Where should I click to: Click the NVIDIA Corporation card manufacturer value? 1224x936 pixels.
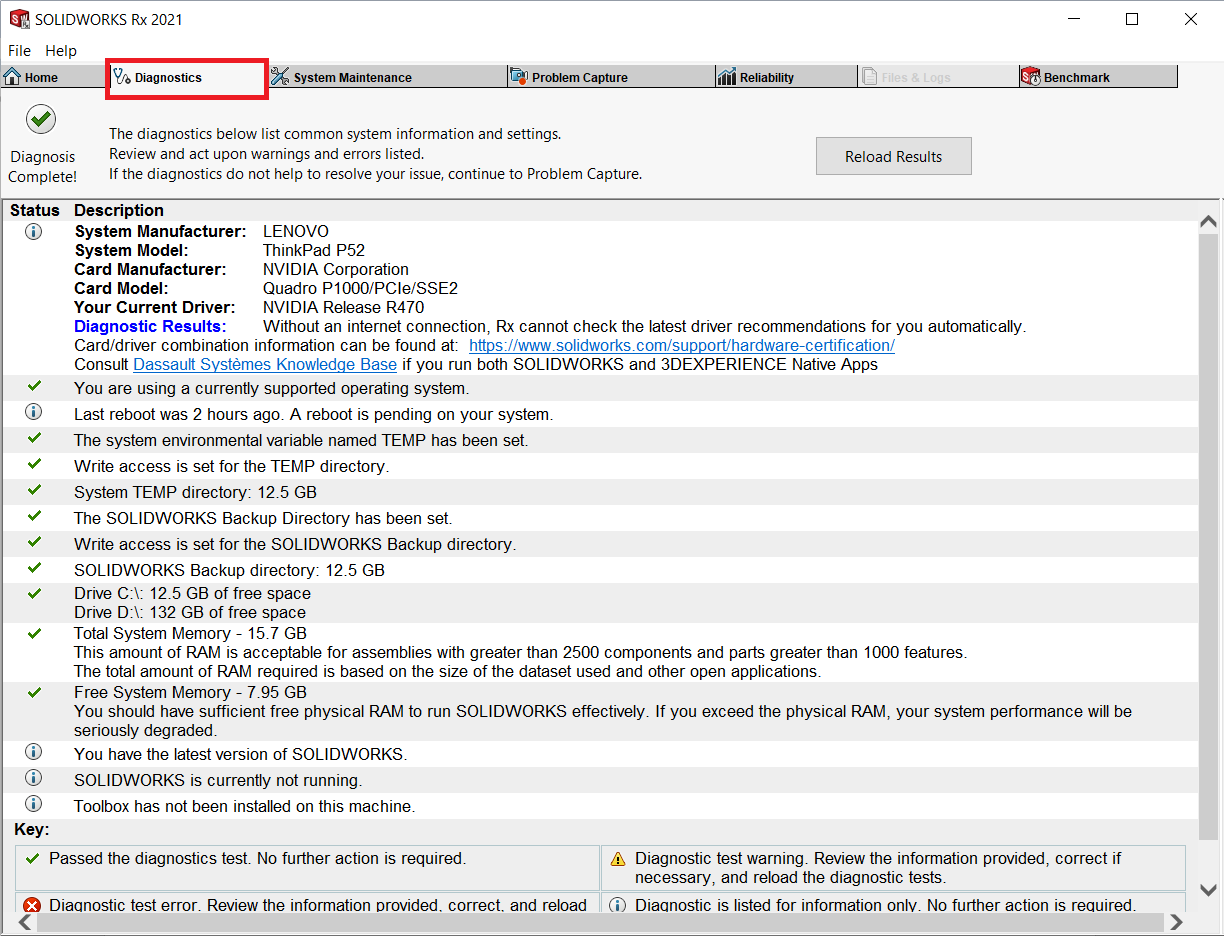click(x=336, y=269)
